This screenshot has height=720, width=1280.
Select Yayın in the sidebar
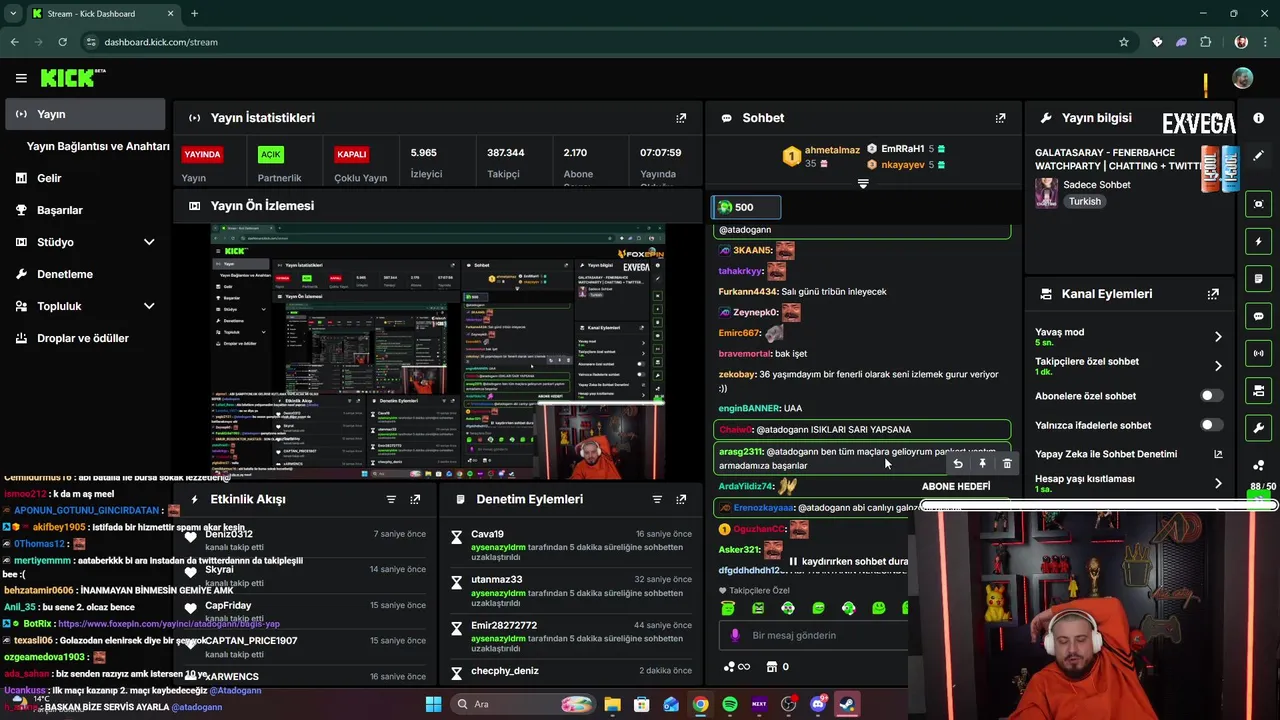click(x=84, y=114)
